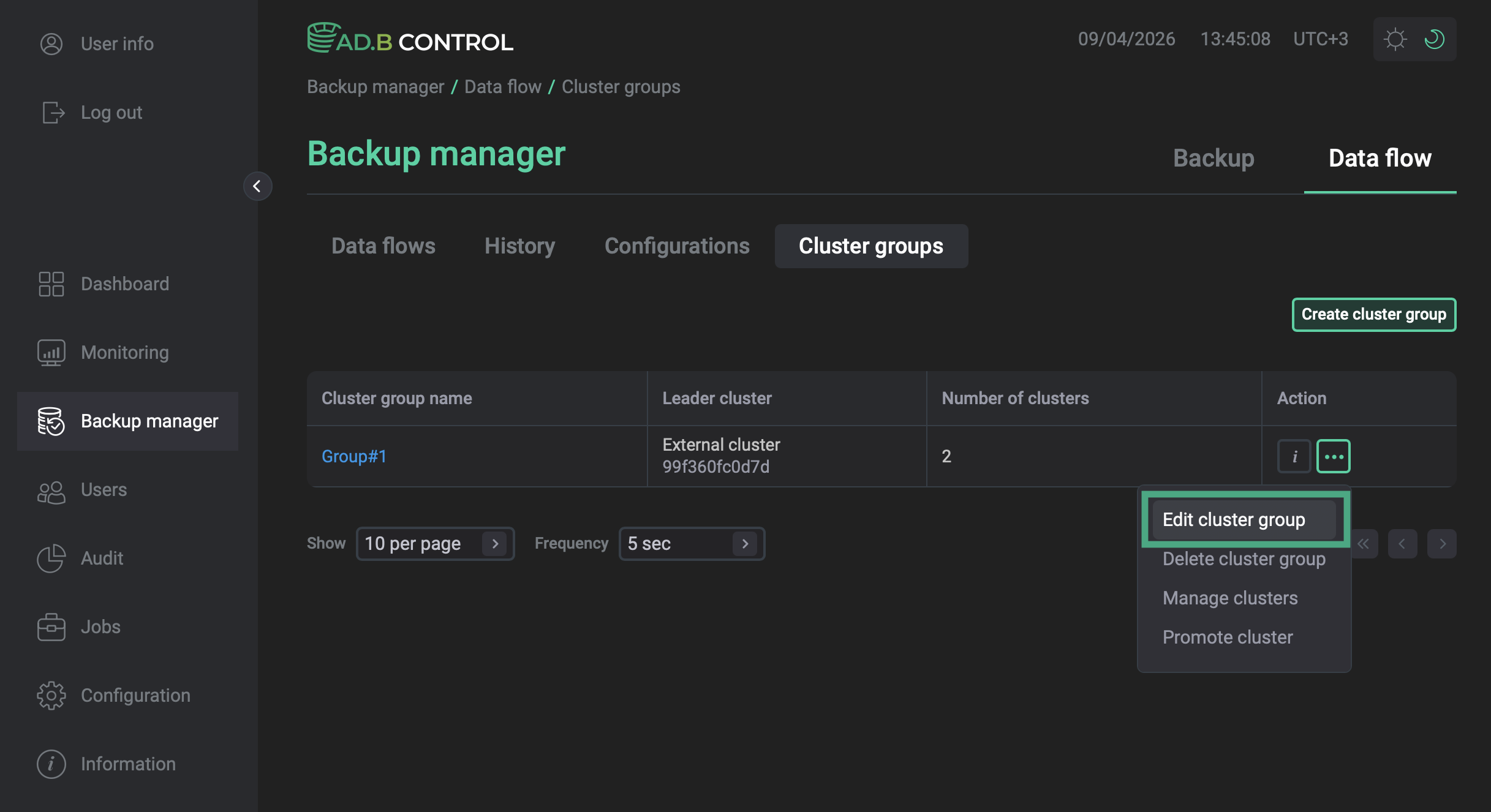This screenshot has width=1491, height=812.
Task: Expand the 10 per page dropdown
Action: (x=435, y=544)
